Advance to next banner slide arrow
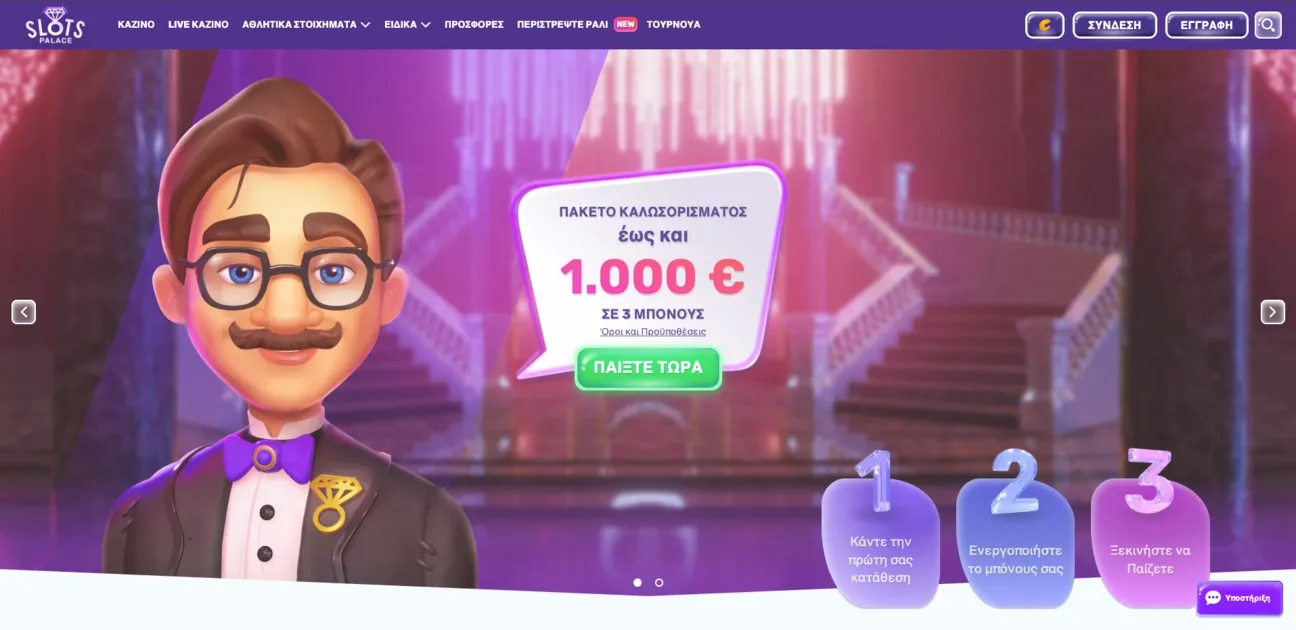Screen dimensions: 1296x630 (x=1272, y=312)
